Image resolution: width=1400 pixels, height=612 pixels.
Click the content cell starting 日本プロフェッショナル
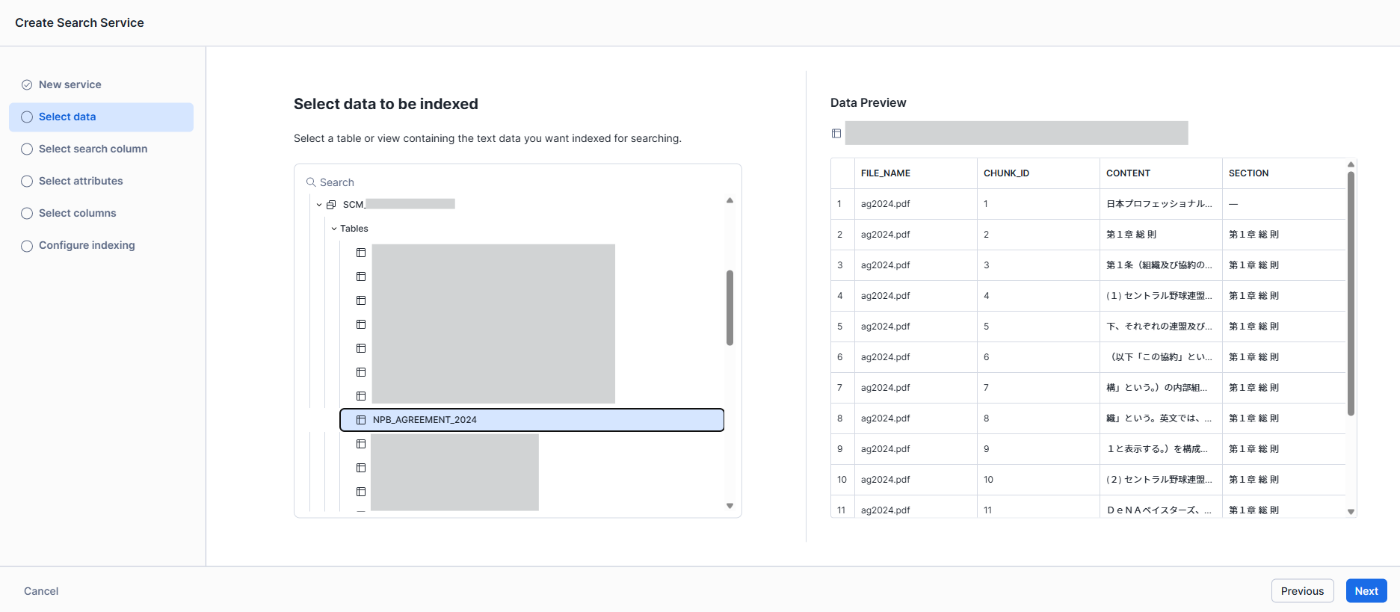tap(1160, 204)
